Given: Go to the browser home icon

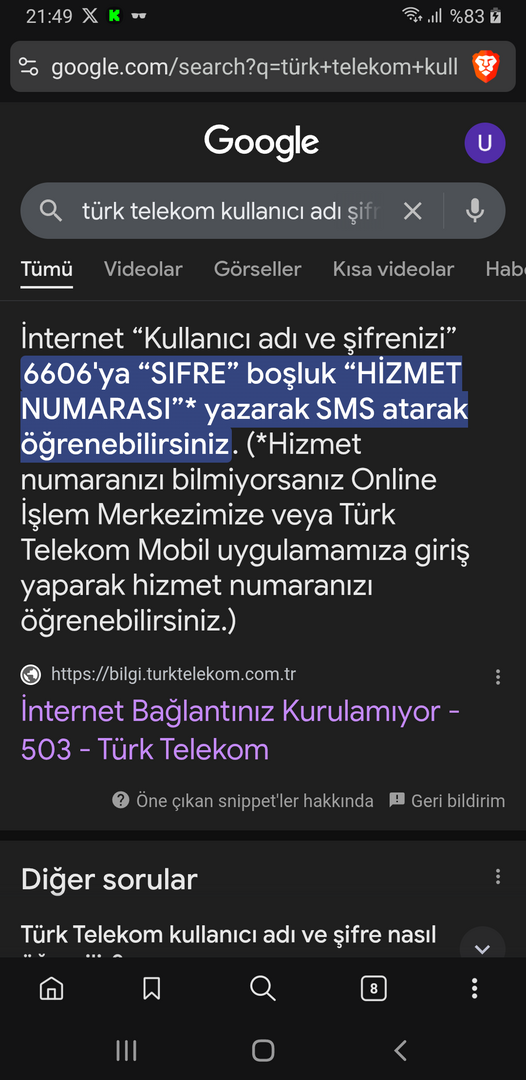Looking at the screenshot, I should (52, 989).
